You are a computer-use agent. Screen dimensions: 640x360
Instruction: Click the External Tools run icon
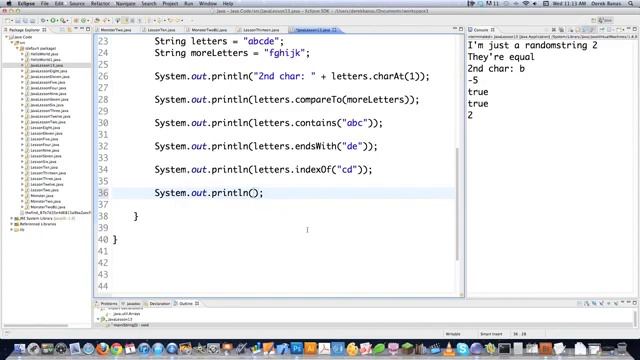63,20
